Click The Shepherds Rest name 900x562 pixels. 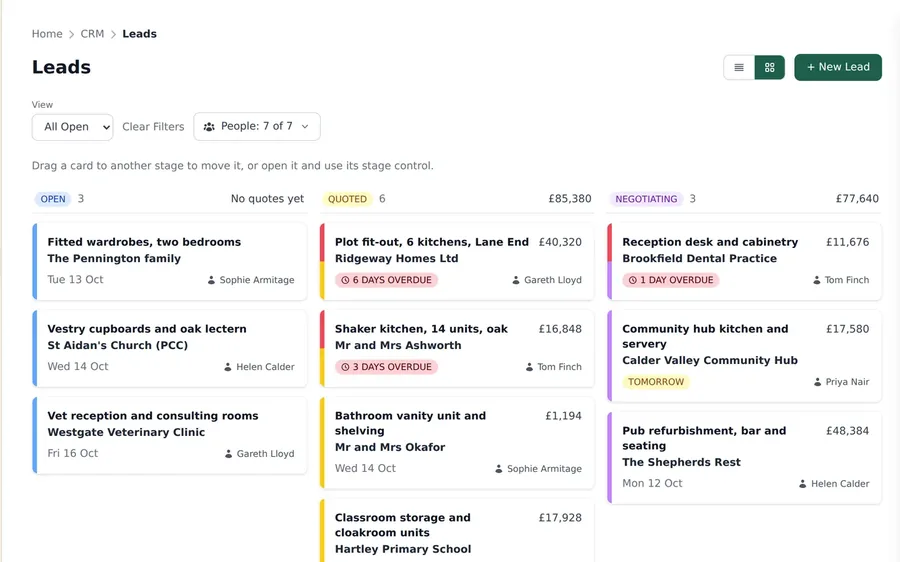coord(681,463)
